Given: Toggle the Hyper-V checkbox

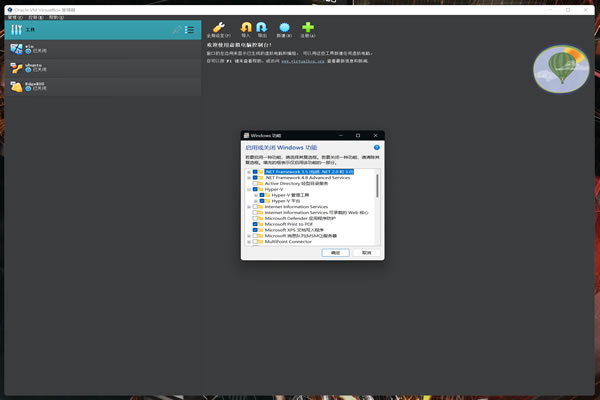Looking at the screenshot, I should point(257,189).
